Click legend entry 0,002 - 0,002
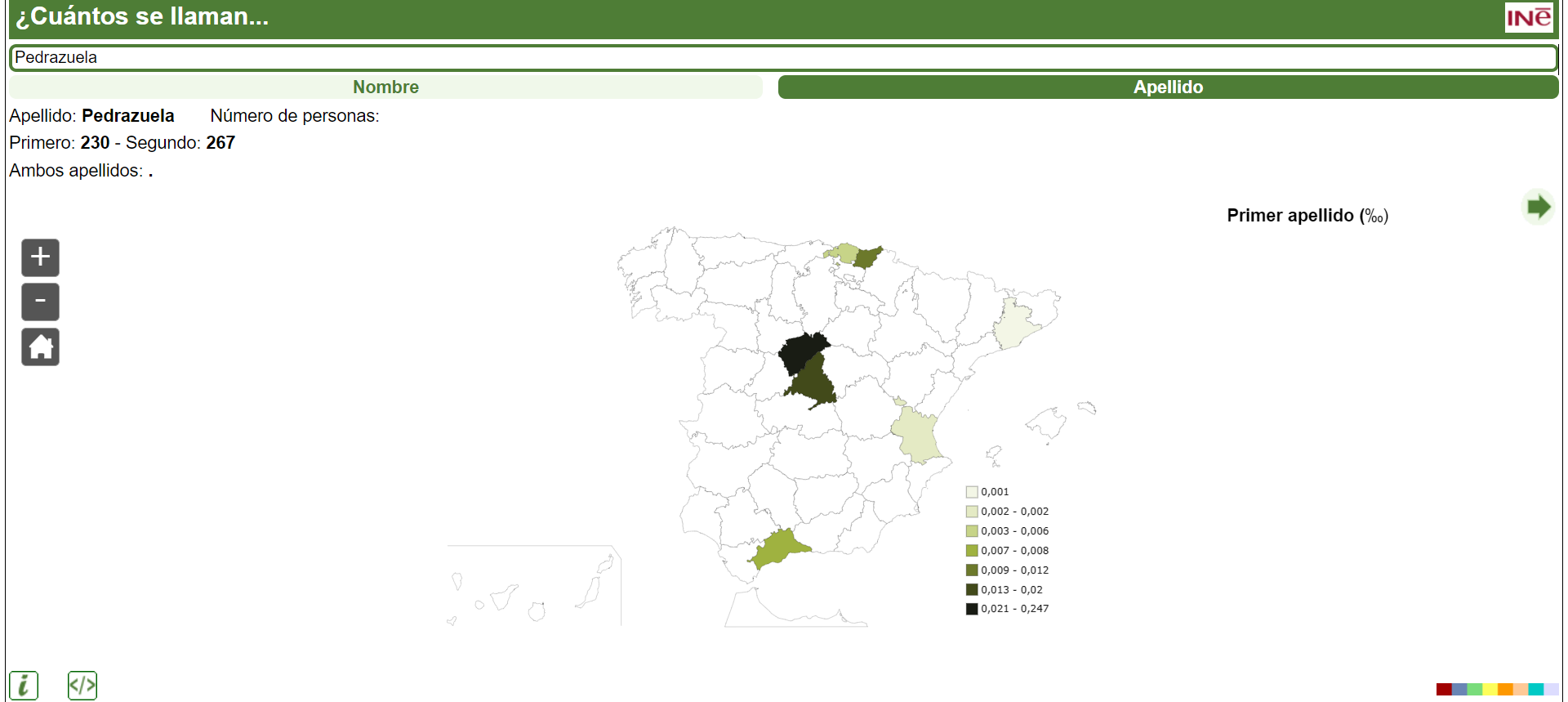Screen dimensions: 1568x702 [x=1008, y=512]
